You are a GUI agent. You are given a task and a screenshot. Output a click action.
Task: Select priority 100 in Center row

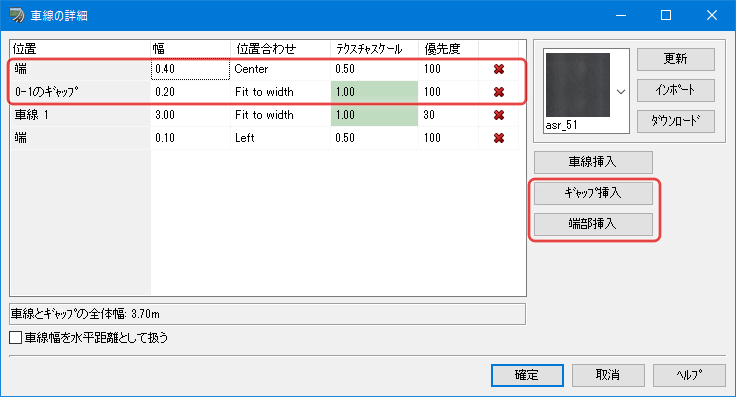pos(448,69)
